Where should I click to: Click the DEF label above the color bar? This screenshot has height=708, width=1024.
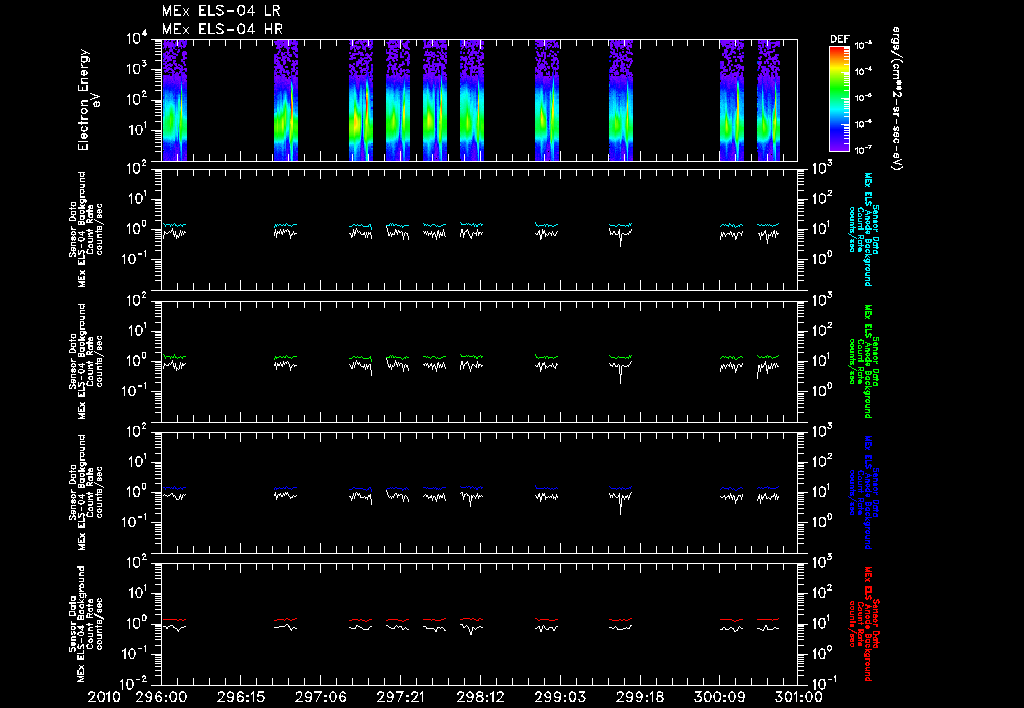pyautogui.click(x=839, y=39)
